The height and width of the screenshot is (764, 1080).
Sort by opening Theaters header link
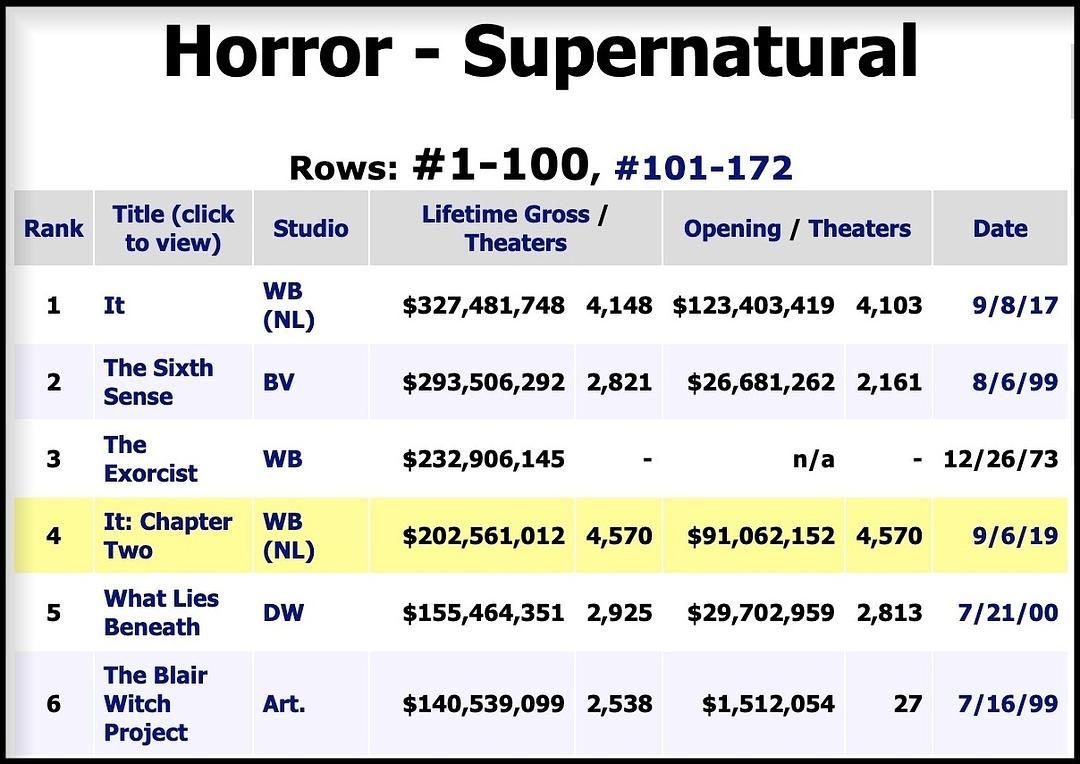(859, 229)
